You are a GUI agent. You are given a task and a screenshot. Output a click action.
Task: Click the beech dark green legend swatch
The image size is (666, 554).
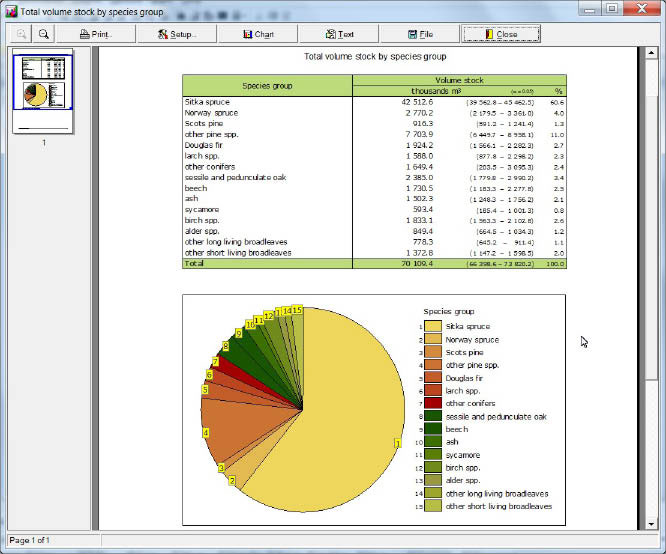click(432, 429)
